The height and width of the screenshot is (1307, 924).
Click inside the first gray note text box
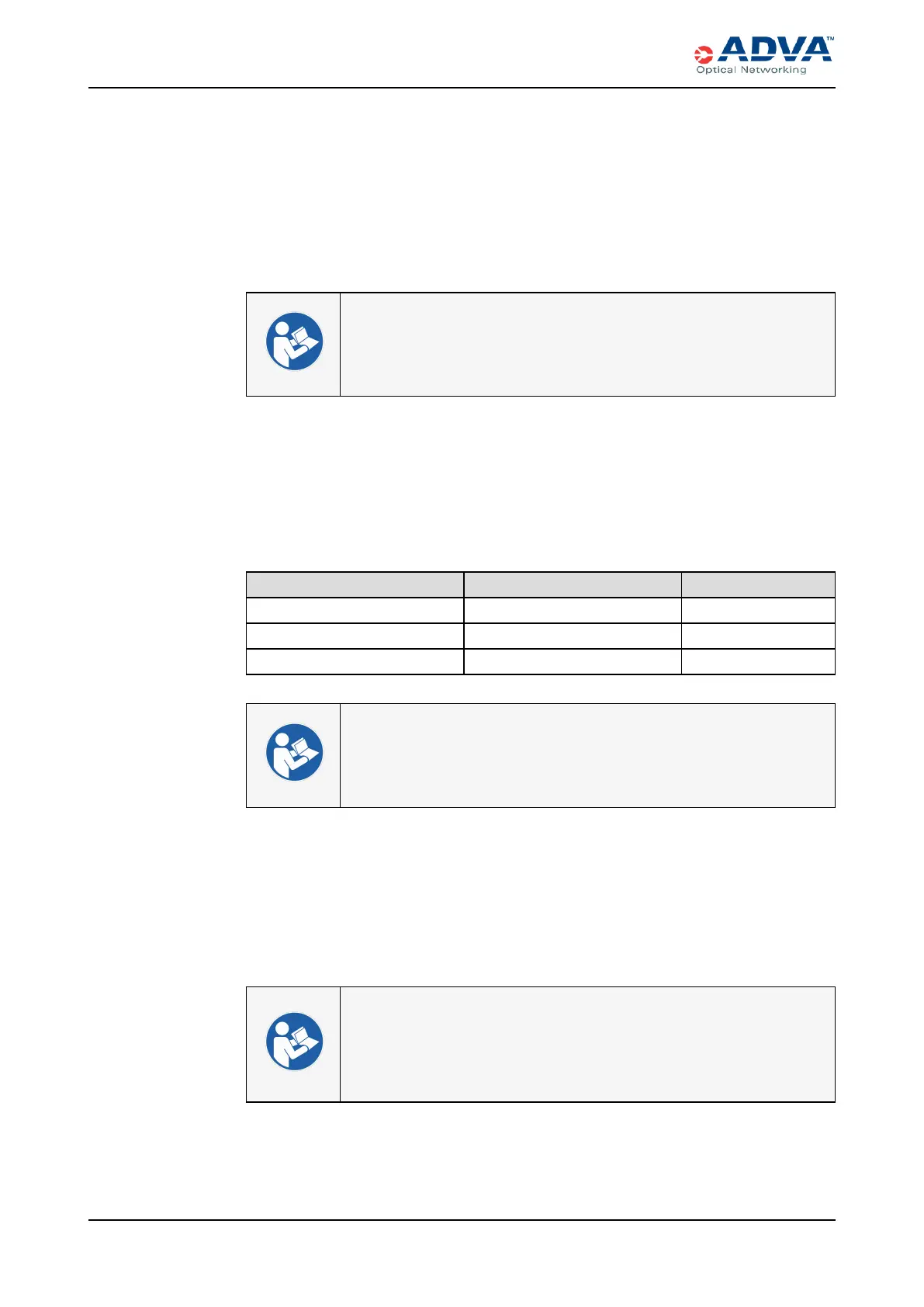[587, 345]
